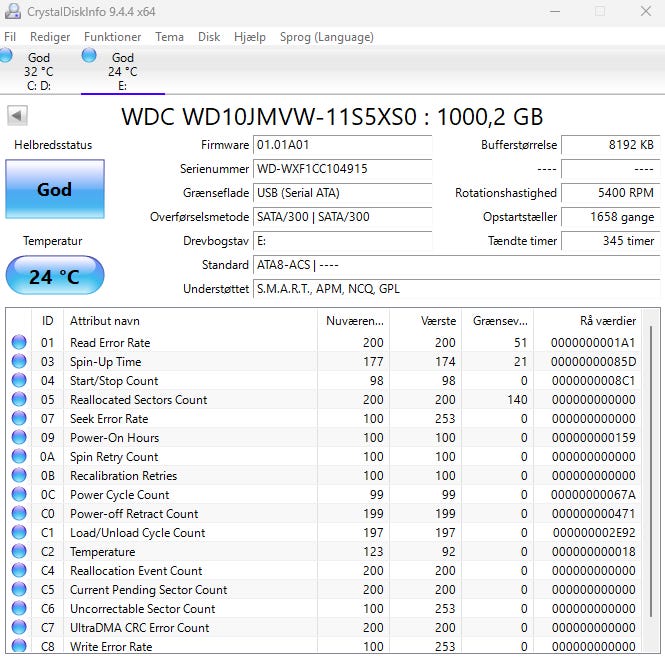This screenshot has width=665, height=659.
Task: Click the Standard field ATA8-ACS
Action: [x=457, y=265]
